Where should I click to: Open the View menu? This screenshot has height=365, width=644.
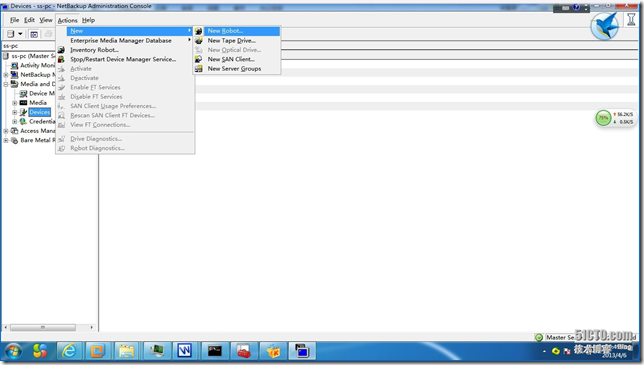[46, 20]
